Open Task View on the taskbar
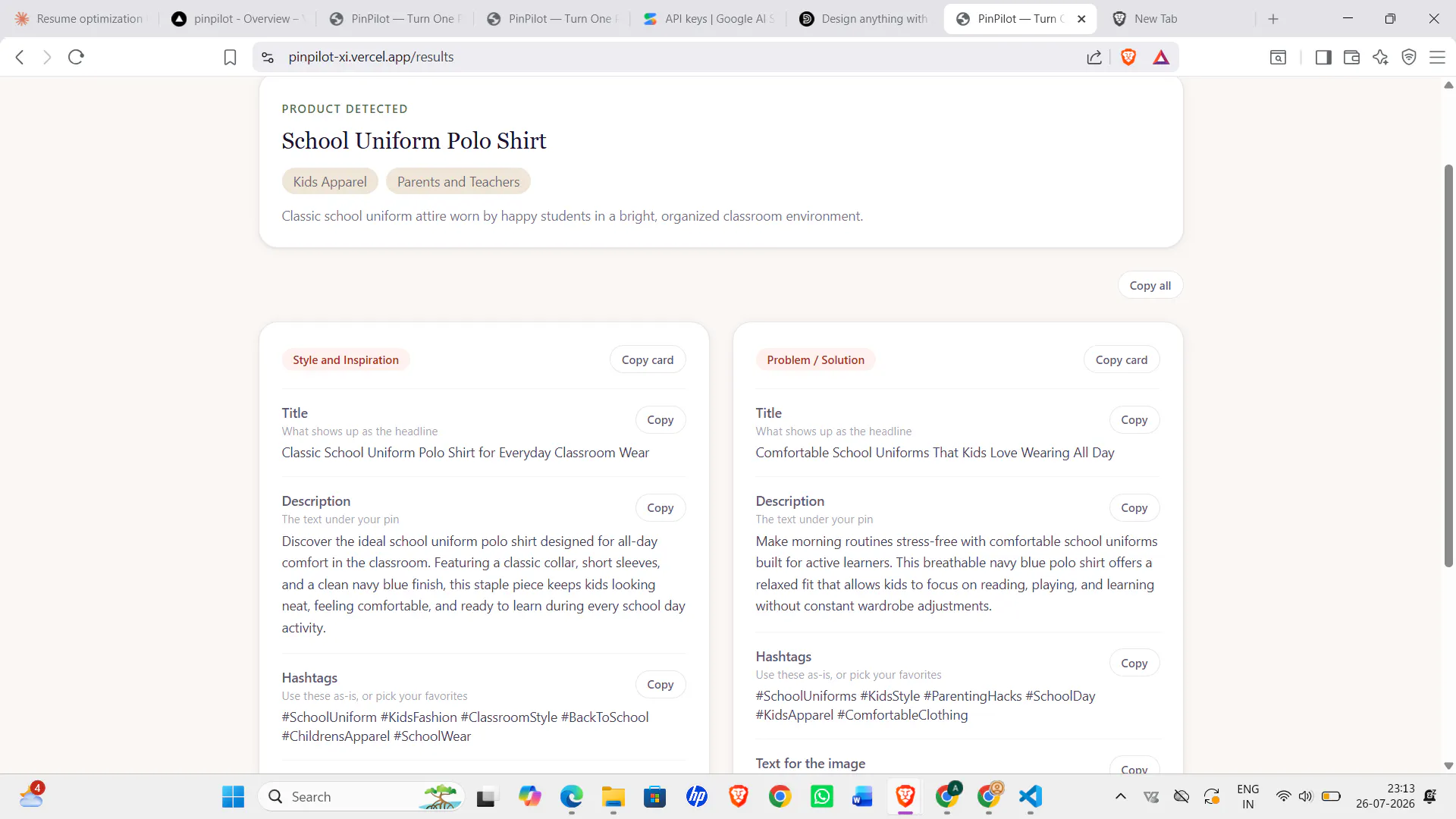 [x=486, y=796]
